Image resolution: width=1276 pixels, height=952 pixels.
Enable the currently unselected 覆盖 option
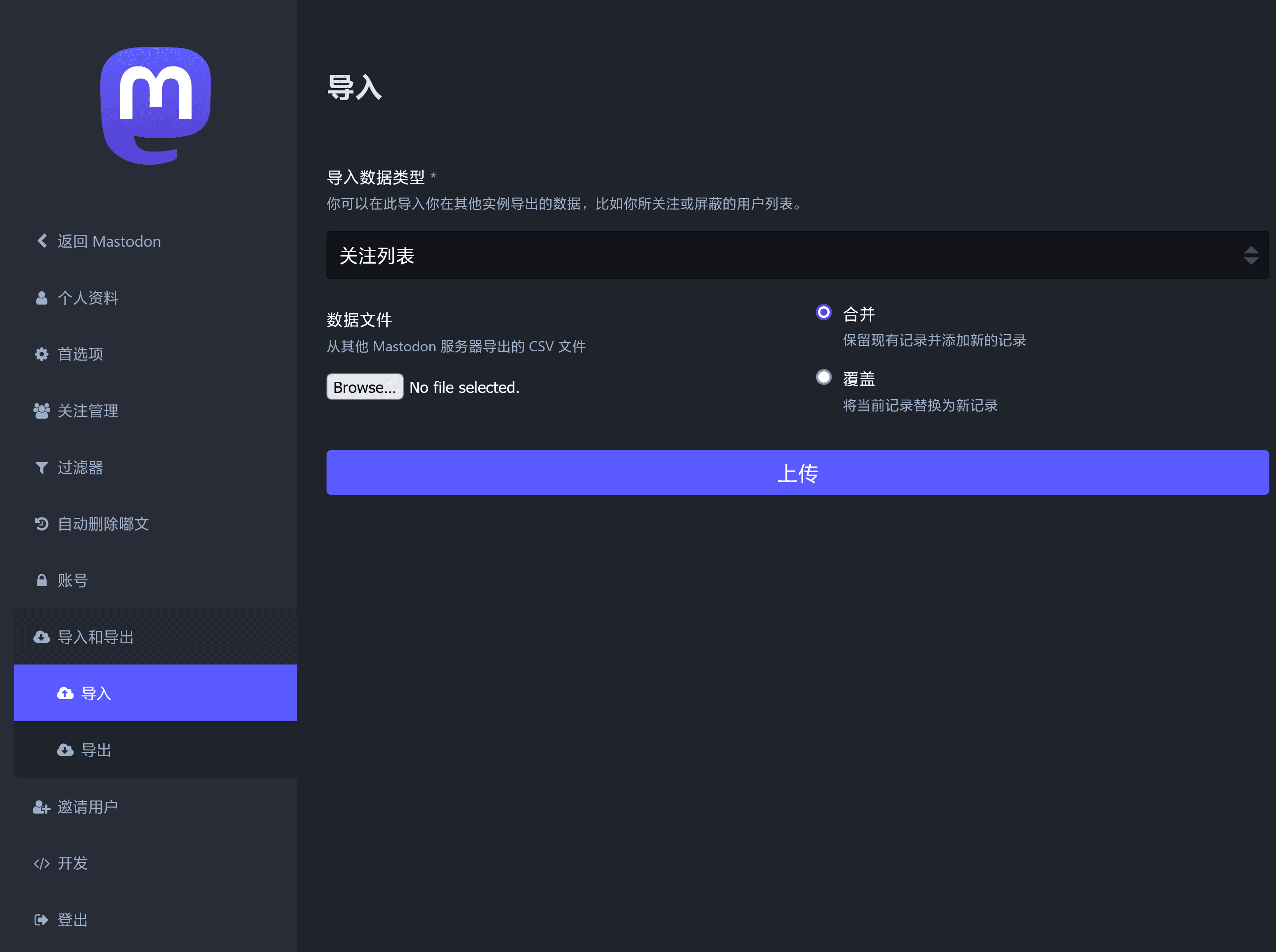coord(823,377)
